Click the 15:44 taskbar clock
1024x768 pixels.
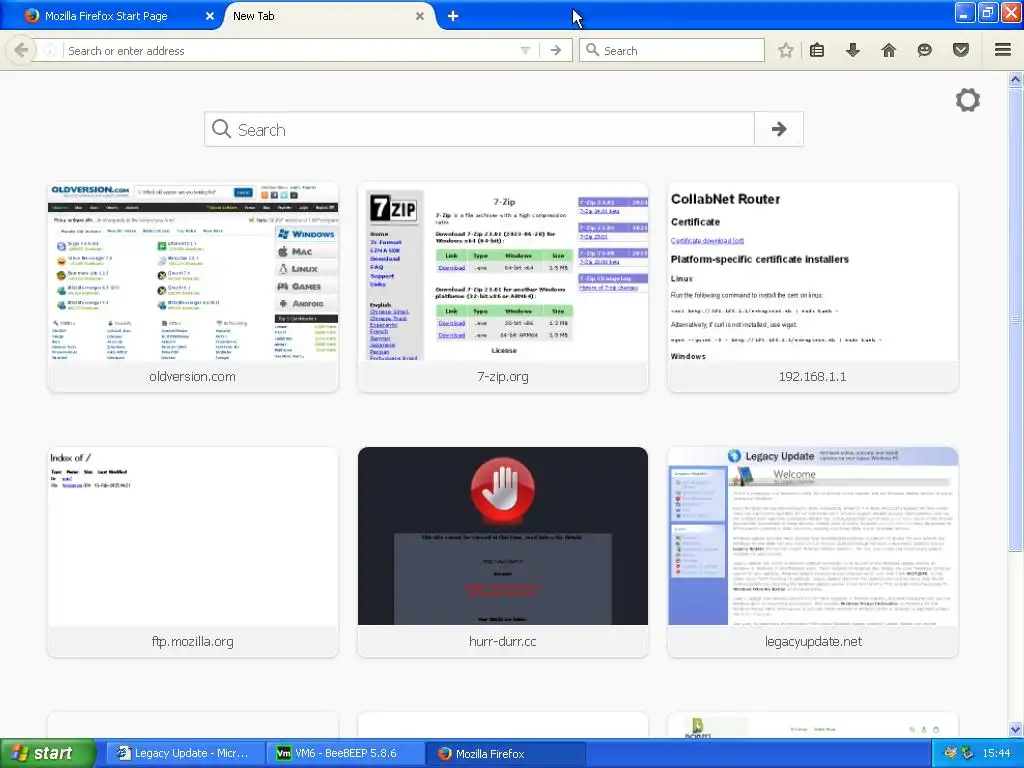point(997,754)
